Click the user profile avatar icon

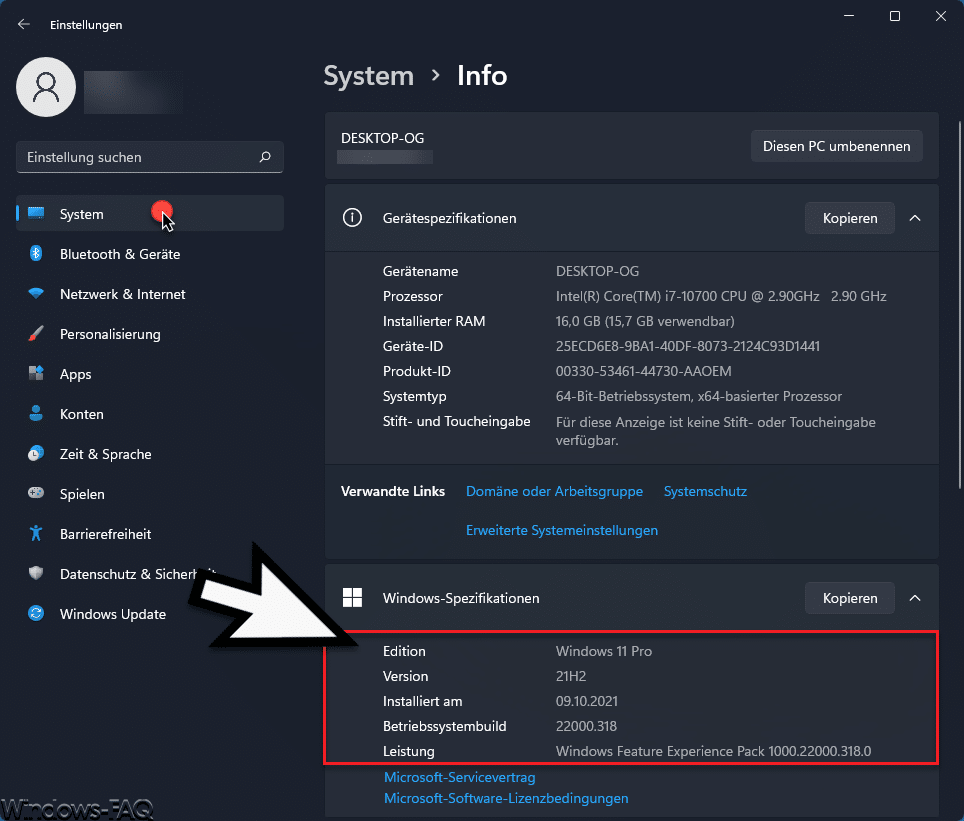[46, 87]
